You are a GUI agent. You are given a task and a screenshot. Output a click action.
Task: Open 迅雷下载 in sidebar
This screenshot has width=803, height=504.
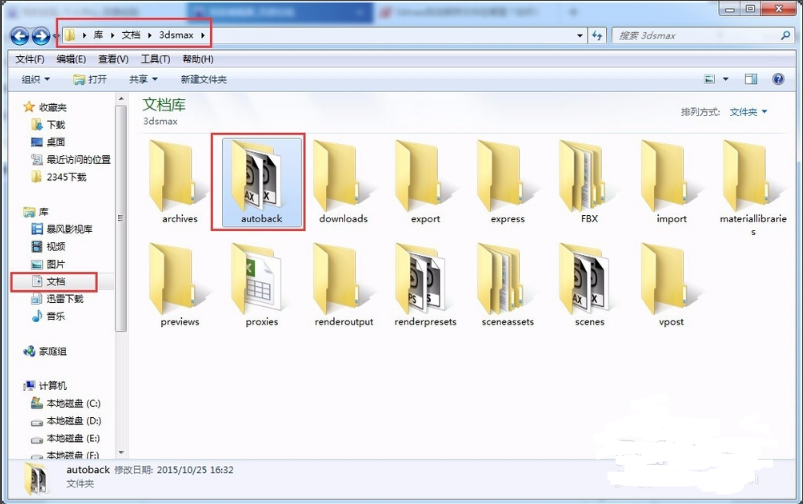point(57,299)
